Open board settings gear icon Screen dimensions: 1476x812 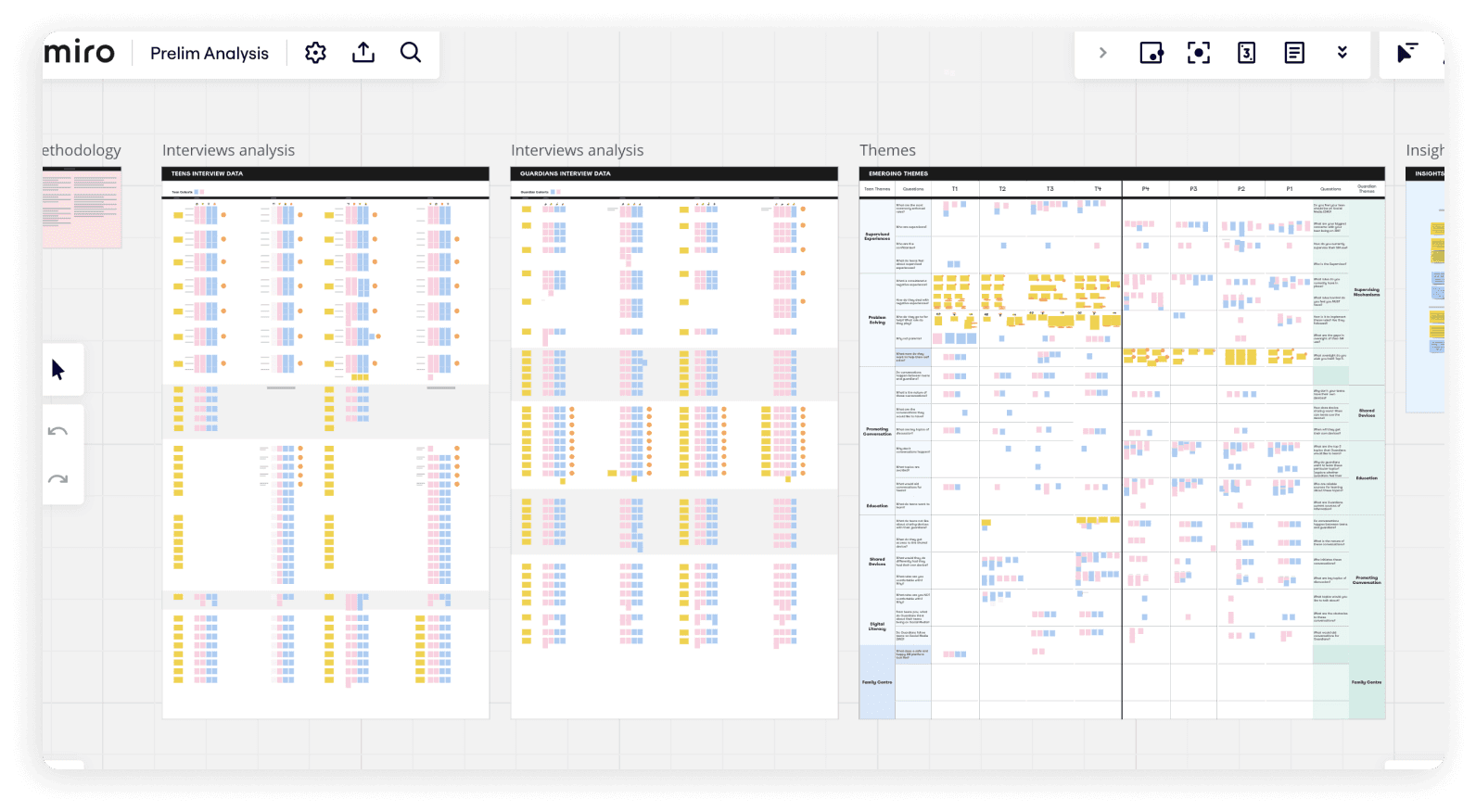tap(315, 53)
